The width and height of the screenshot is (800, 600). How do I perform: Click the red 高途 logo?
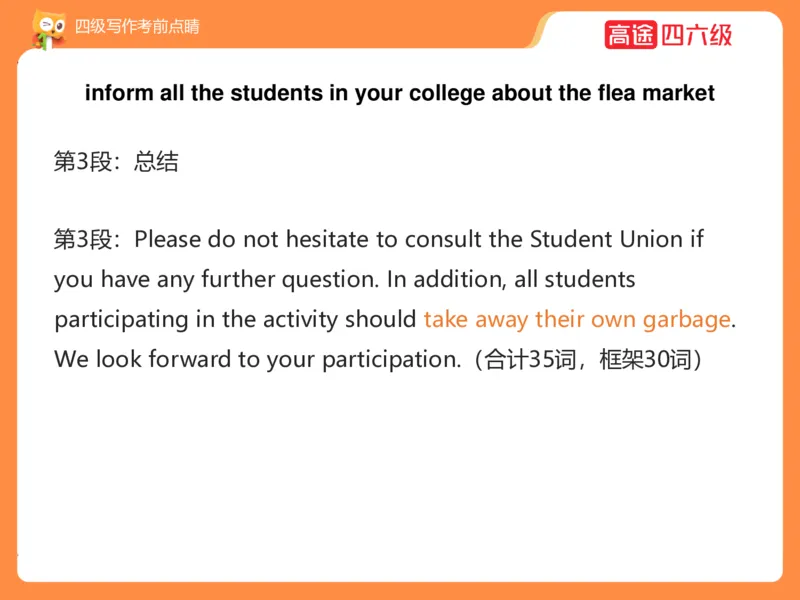(x=630, y=35)
